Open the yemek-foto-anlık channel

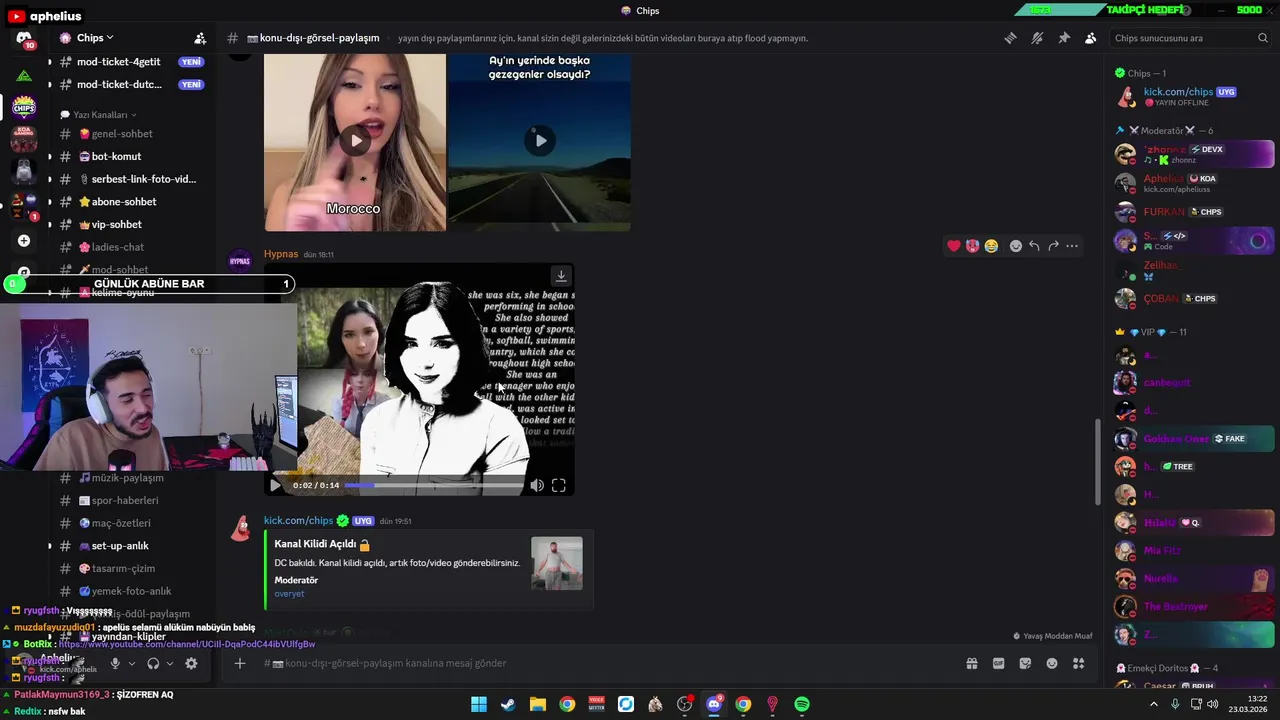click(x=130, y=591)
